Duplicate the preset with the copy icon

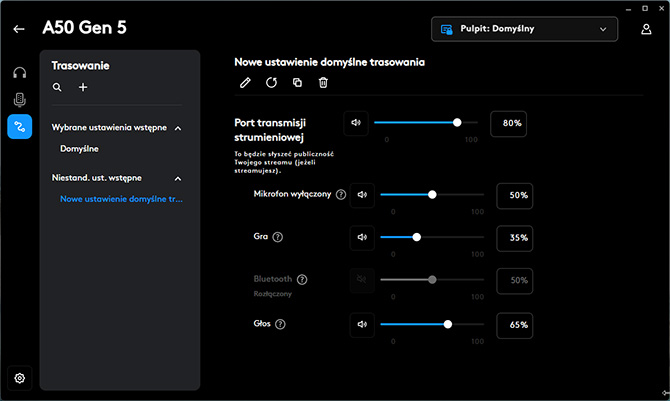297,83
